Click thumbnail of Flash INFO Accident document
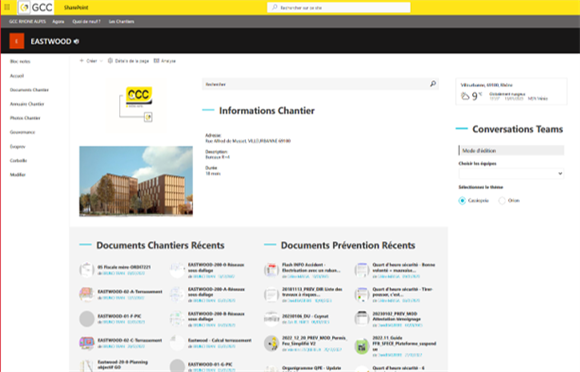Viewport: 580px width, 372px height. click(x=271, y=270)
